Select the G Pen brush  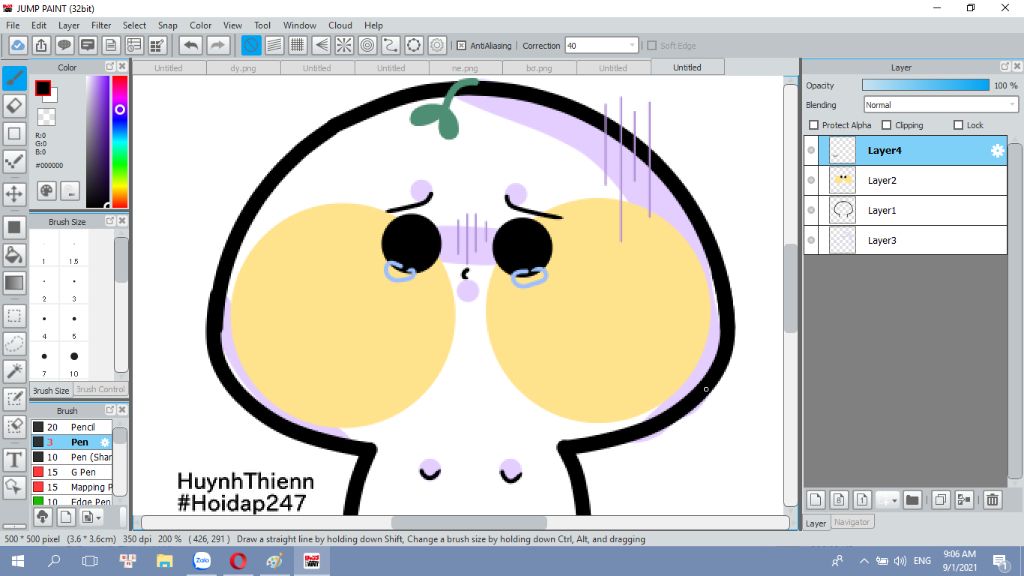72,472
